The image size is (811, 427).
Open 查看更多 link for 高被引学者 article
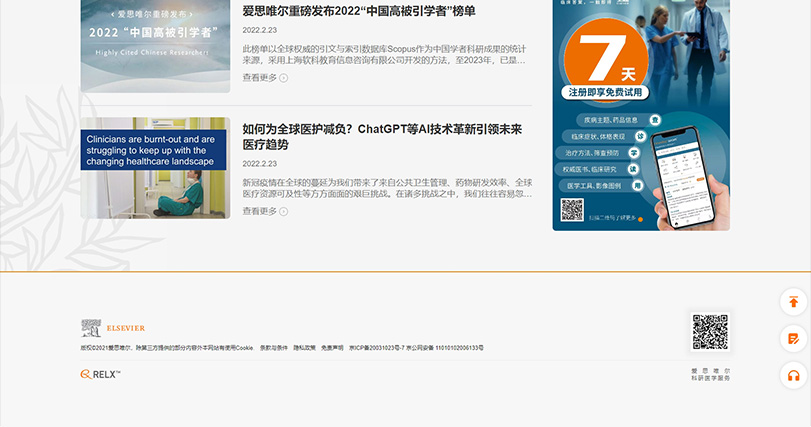click(x=265, y=78)
